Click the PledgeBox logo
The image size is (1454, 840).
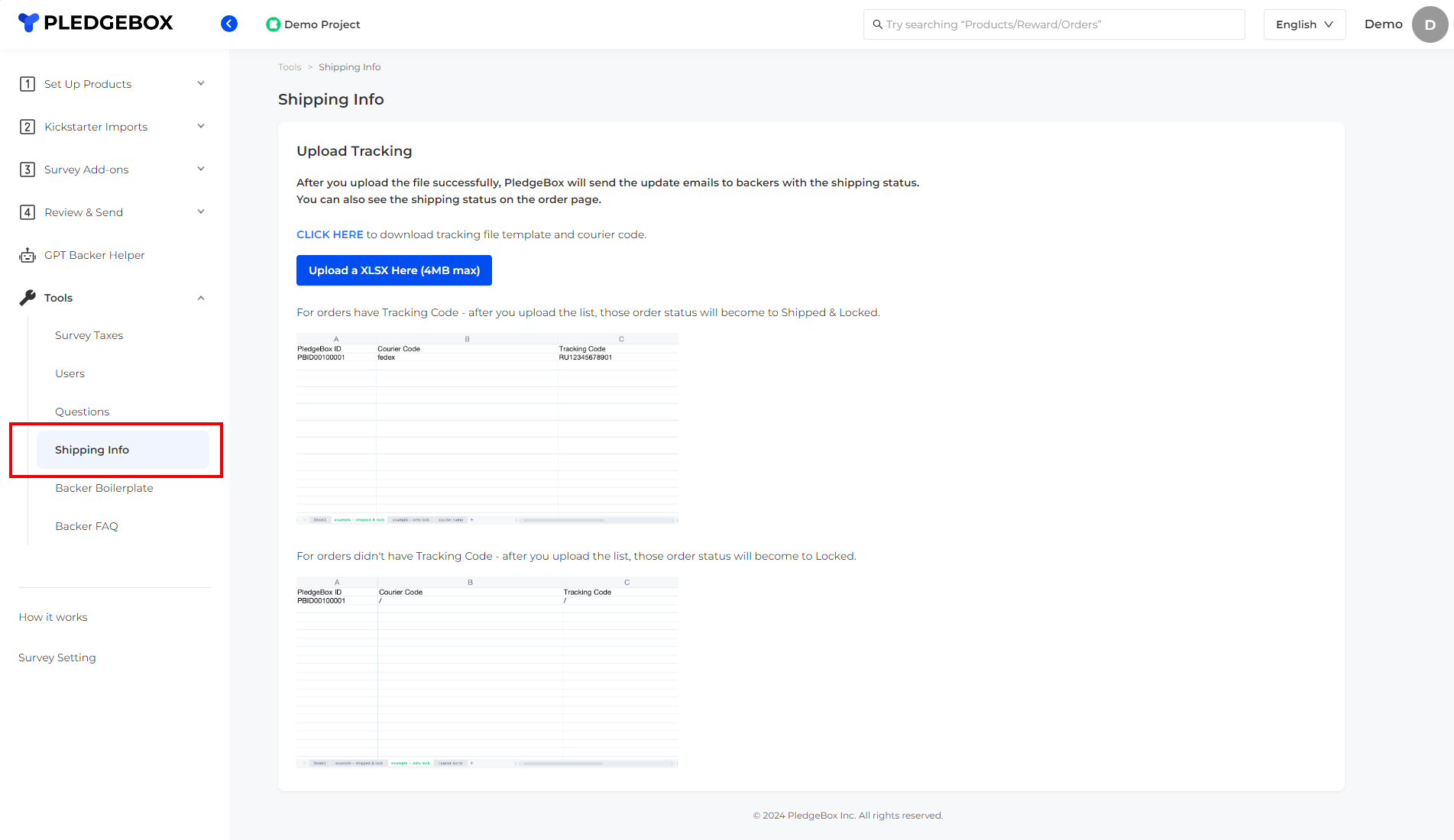pos(96,23)
